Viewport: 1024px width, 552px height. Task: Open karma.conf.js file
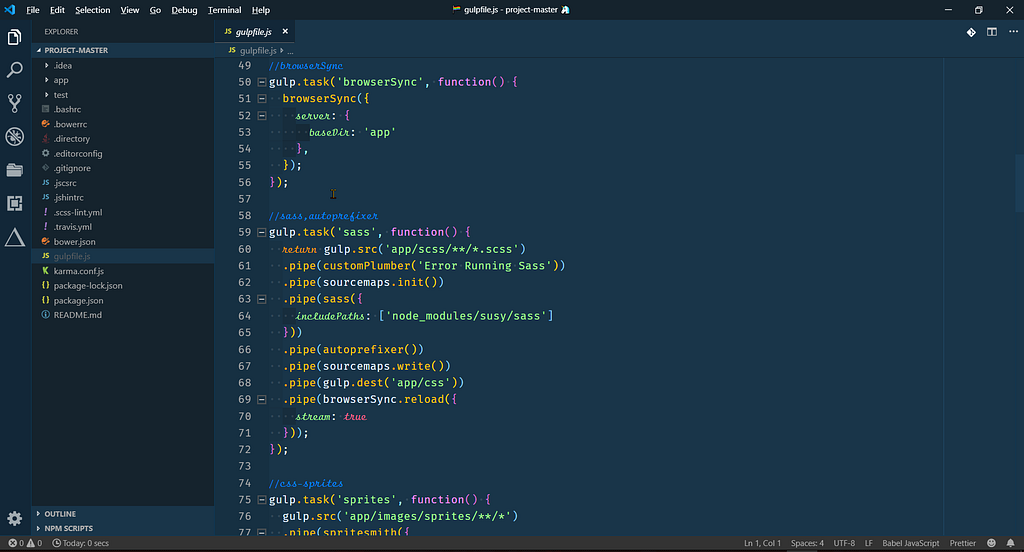coord(123,271)
